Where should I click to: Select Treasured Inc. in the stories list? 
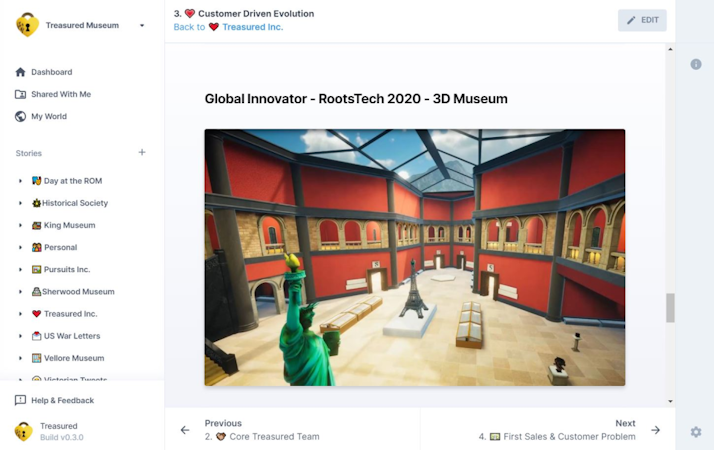point(71,314)
